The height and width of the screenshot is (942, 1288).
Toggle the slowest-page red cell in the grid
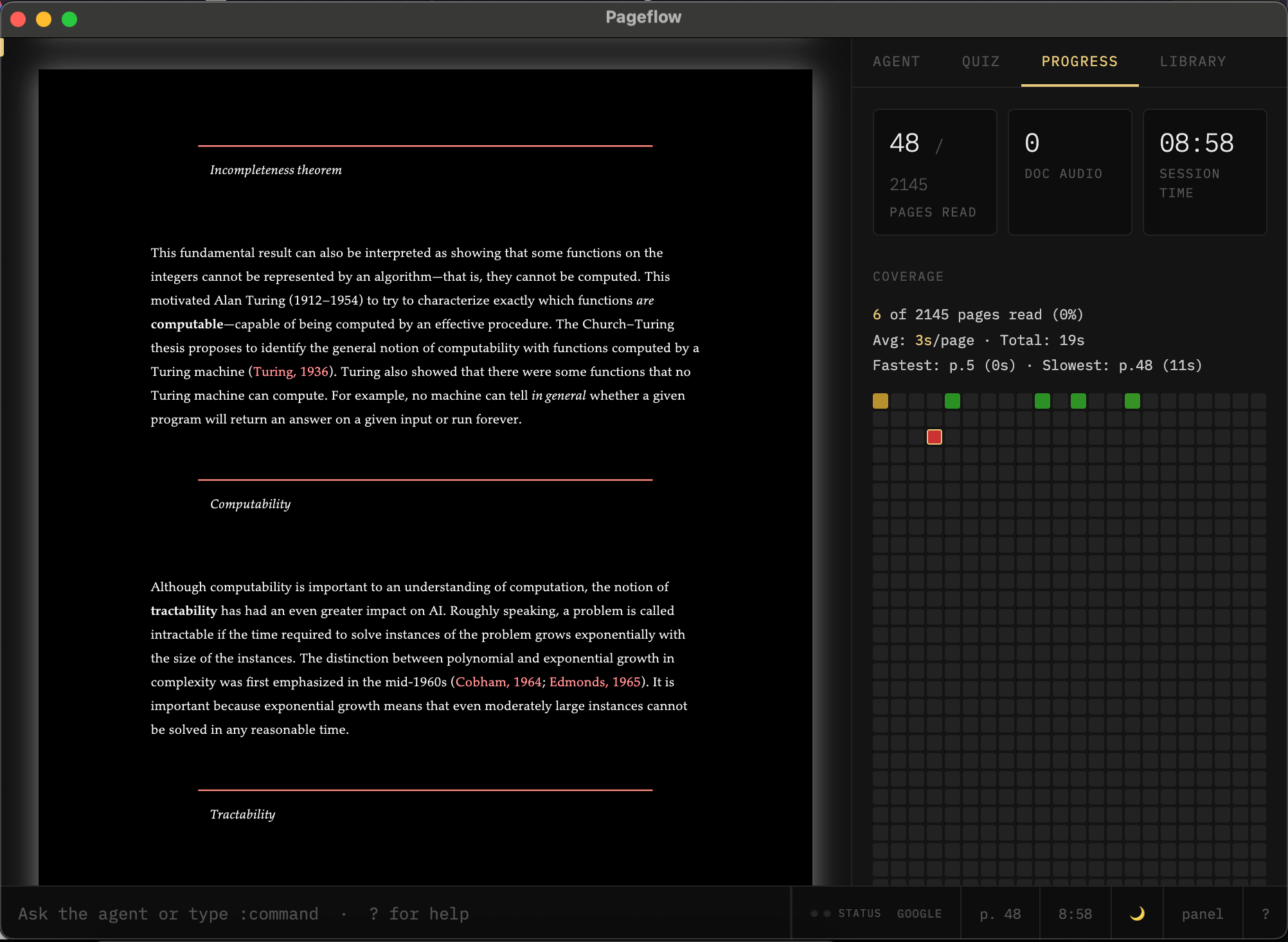[x=935, y=436]
